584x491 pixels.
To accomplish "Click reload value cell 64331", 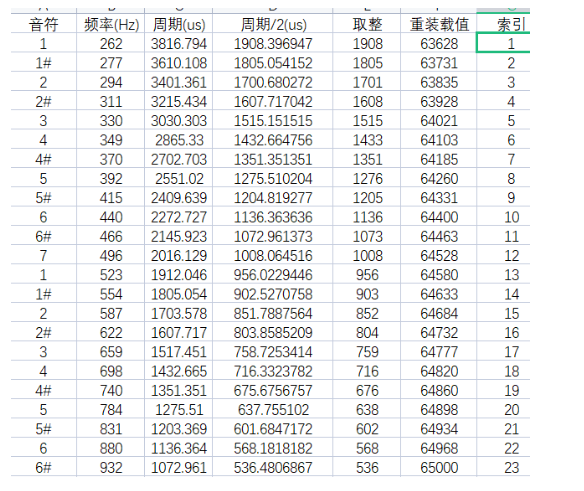I will click(439, 197).
